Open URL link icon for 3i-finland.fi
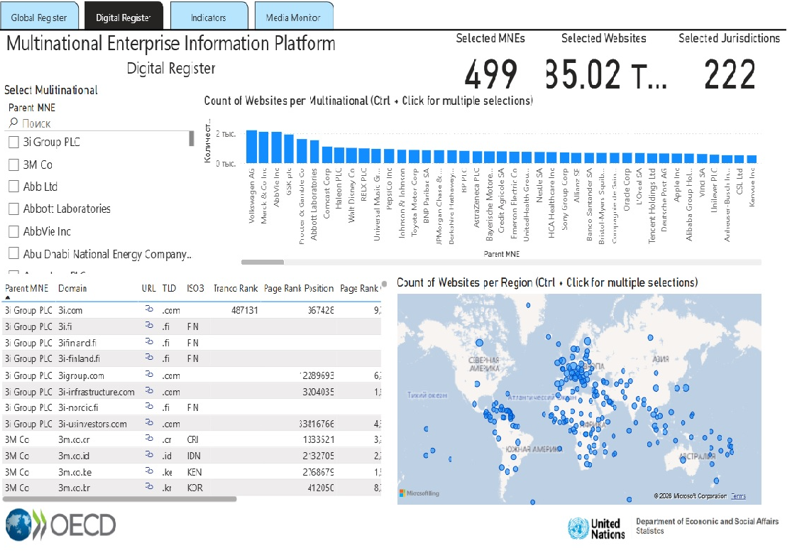790x551 pixels. [x=149, y=358]
